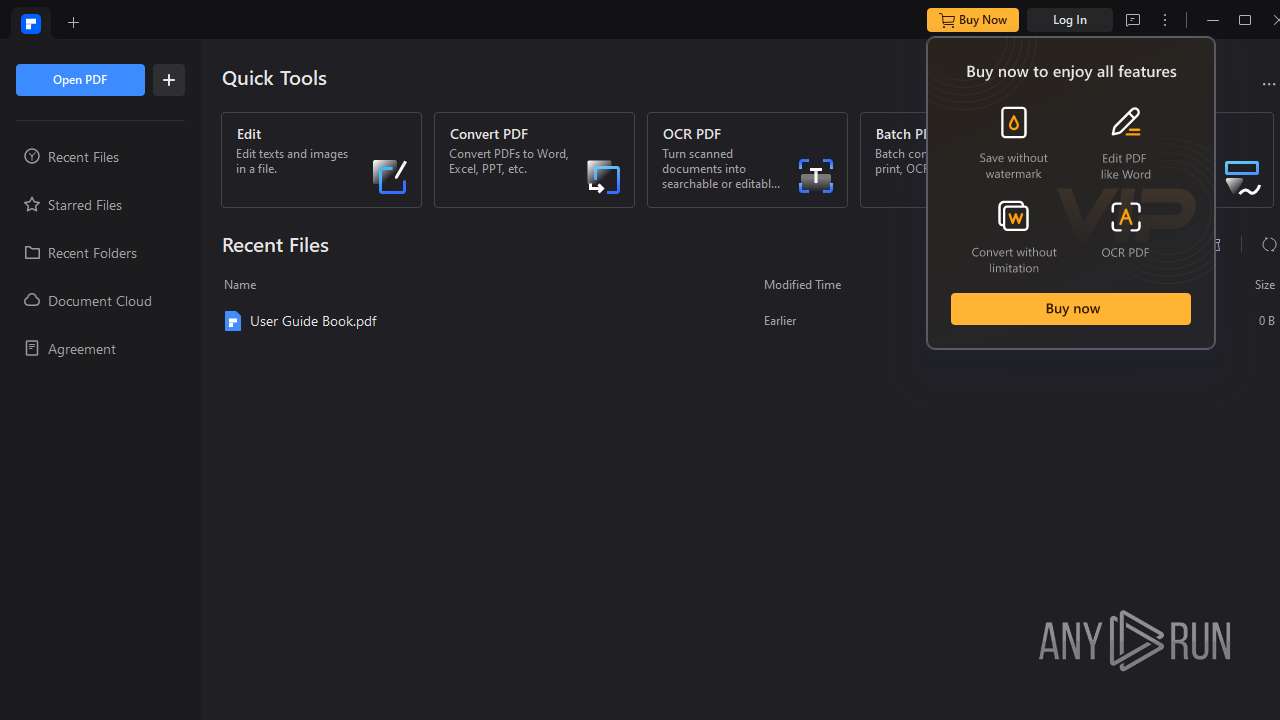Click the orange Buy now button in popup
This screenshot has height=720, width=1280.
pyautogui.click(x=1071, y=309)
